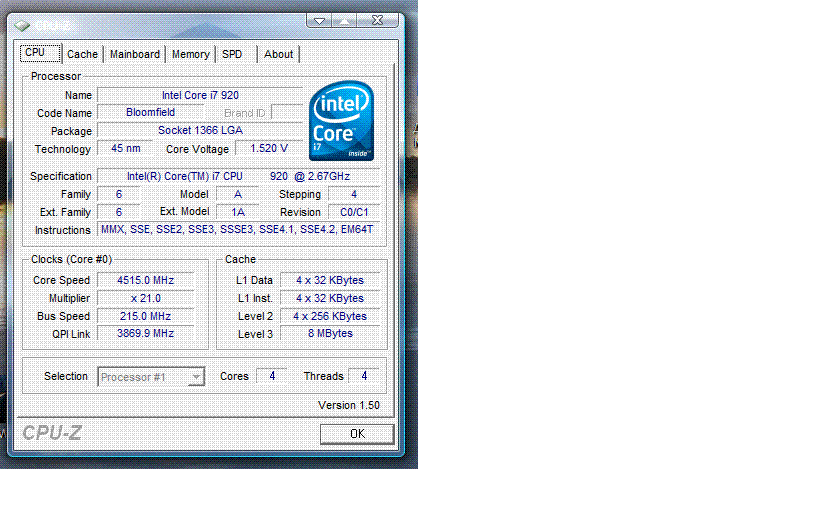The height and width of the screenshot is (525, 840).
Task: Click the Clocks (Core #0) group label
Action: point(71,259)
